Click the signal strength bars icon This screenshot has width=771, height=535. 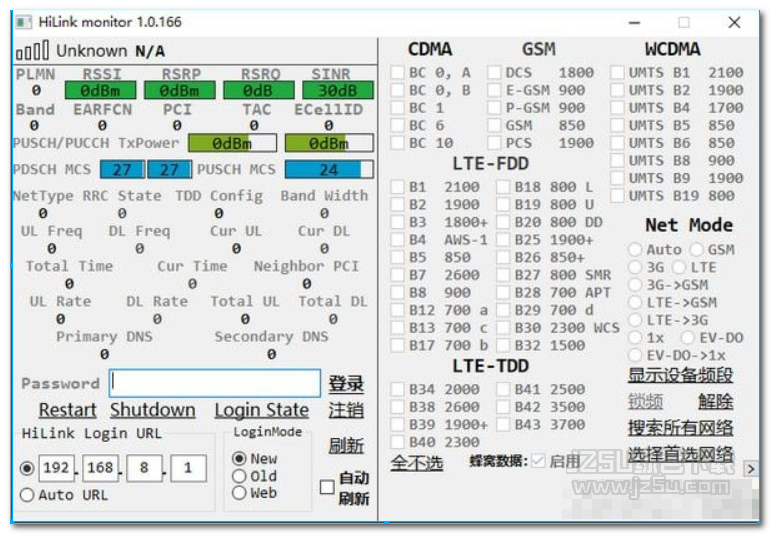pos(32,51)
